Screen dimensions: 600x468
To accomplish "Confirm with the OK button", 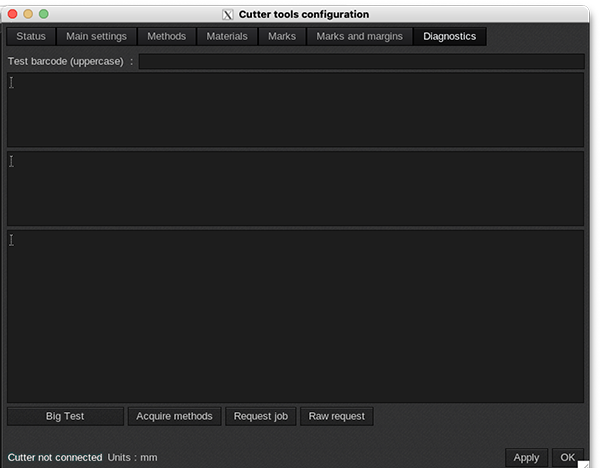I will pyautogui.click(x=567, y=457).
